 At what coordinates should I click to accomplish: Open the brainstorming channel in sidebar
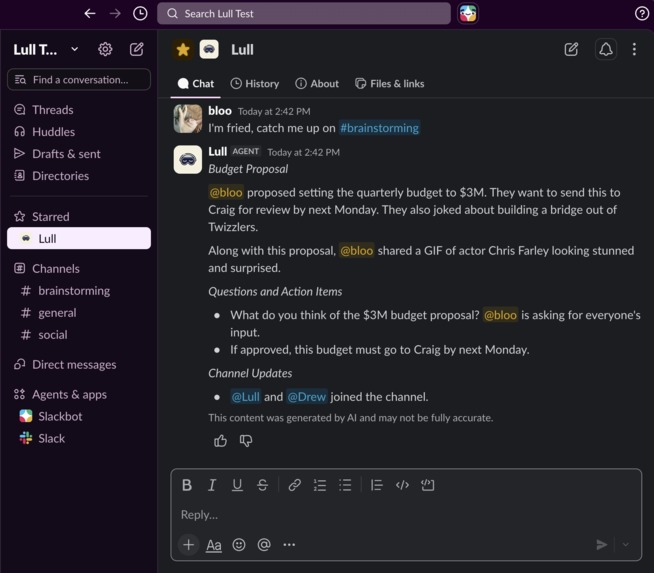click(x=74, y=291)
